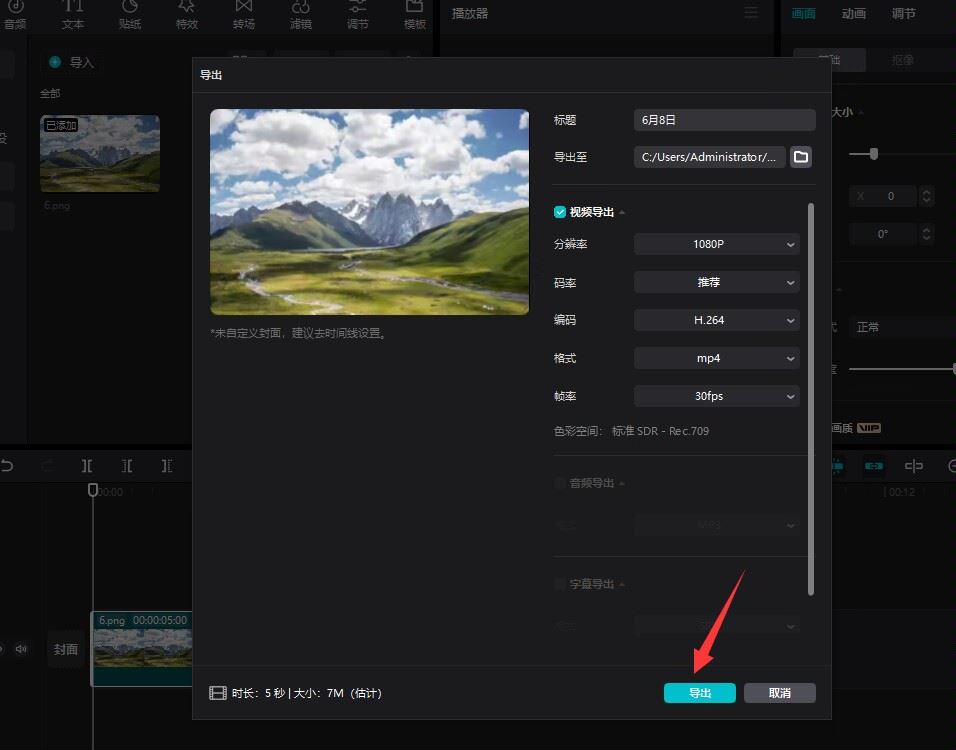Screen dimensions: 956x750
Task: Toggle the 视频导出 video export checkbox
Action: click(x=560, y=212)
